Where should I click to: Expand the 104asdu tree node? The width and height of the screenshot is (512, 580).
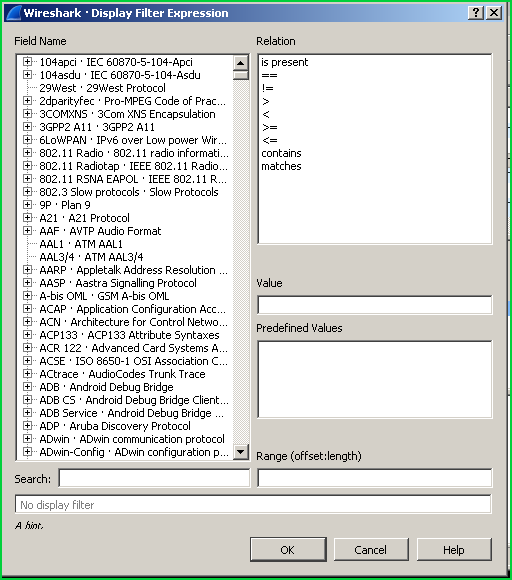click(x=27, y=74)
